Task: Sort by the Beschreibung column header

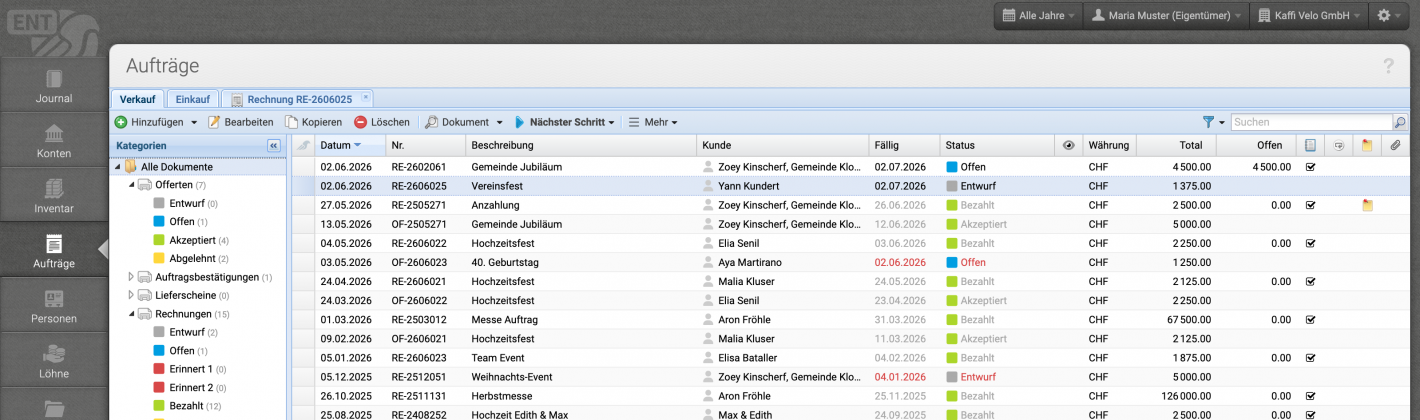Action: click(581, 145)
